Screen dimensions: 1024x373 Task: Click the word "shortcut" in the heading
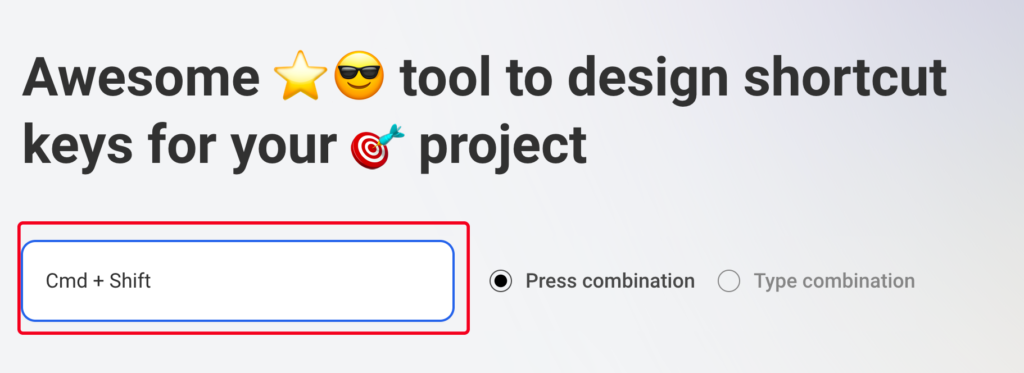[x=845, y=77]
